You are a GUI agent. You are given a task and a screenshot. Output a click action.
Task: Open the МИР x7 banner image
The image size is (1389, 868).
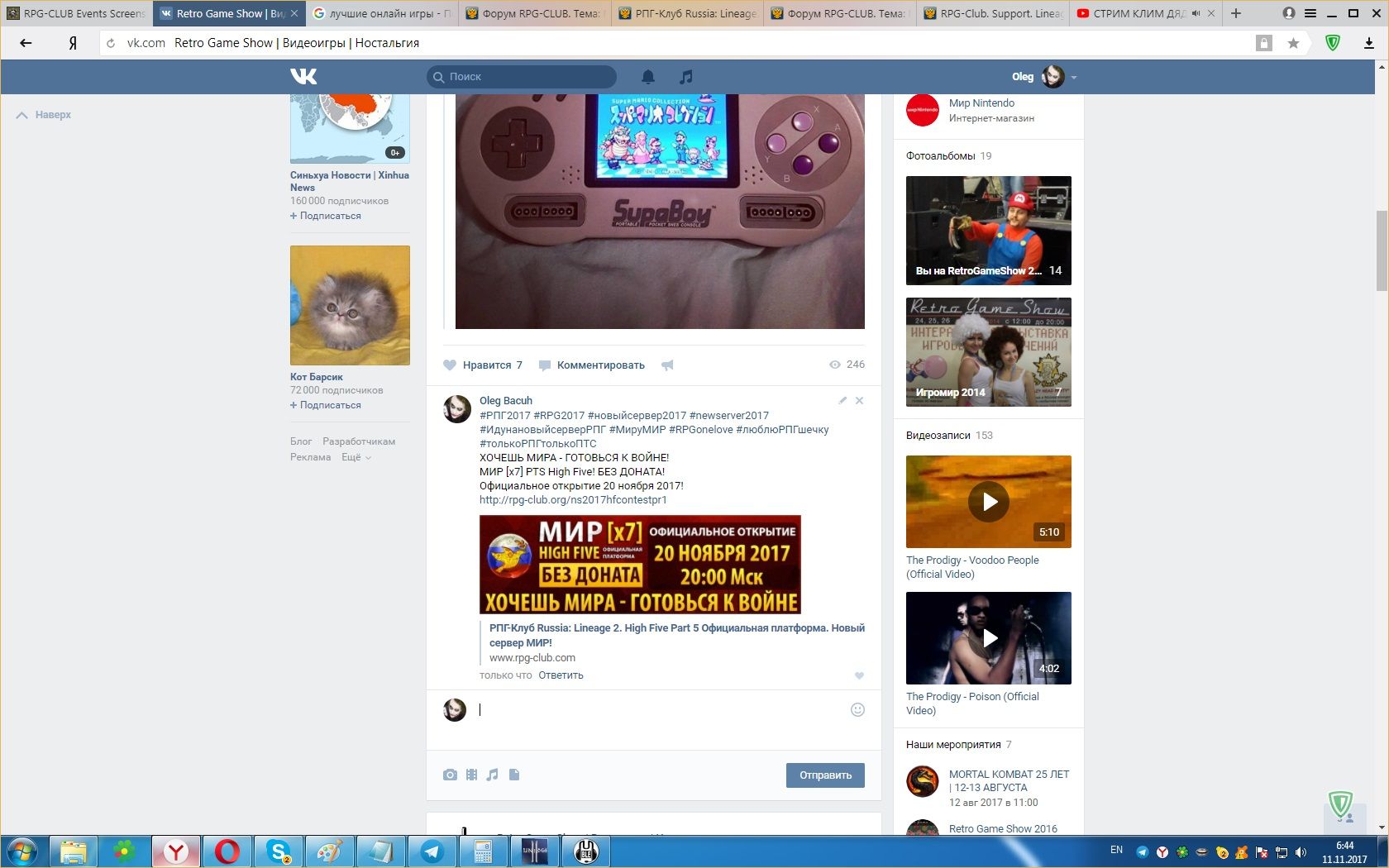pyautogui.click(x=640, y=565)
